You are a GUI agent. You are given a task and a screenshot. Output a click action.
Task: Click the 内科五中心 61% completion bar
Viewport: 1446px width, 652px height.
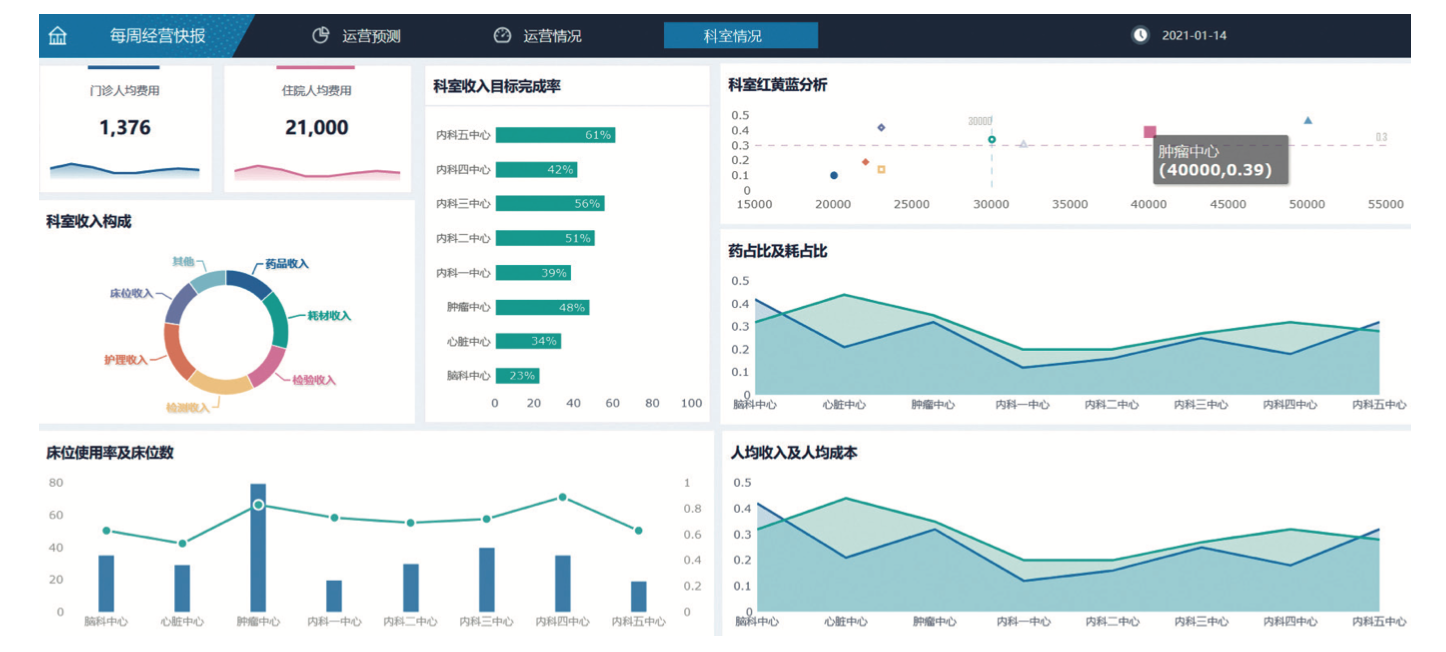(555, 135)
